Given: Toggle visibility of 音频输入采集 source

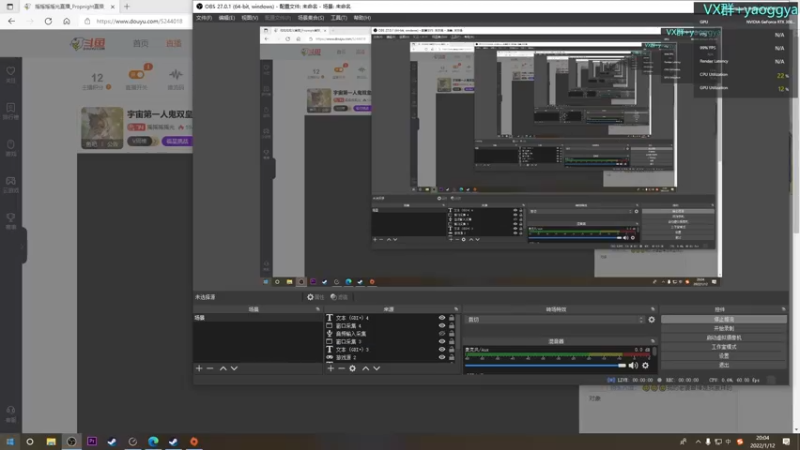Looking at the screenshot, I should [442, 334].
